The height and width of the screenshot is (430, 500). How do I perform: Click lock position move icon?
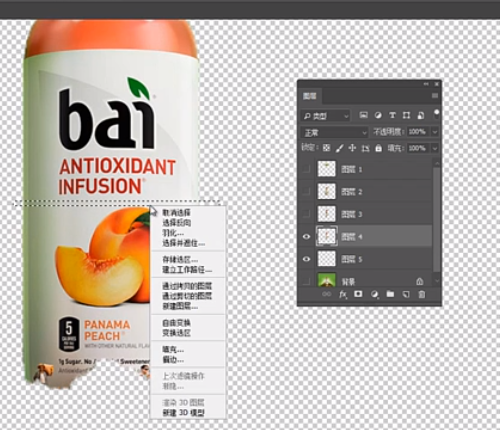[x=352, y=148]
